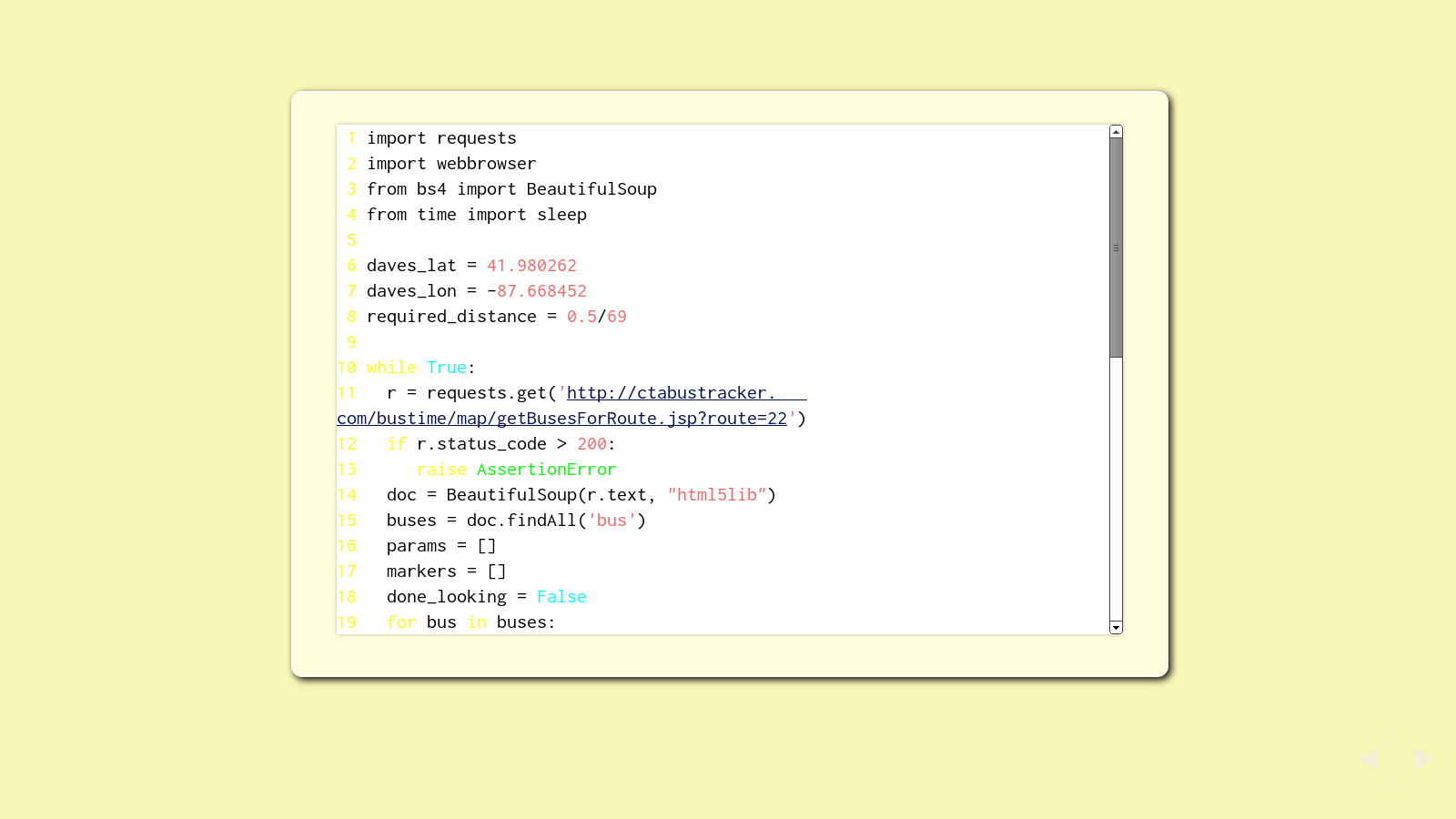
Task: Click the "html5lib" string literal
Action: [716, 495]
